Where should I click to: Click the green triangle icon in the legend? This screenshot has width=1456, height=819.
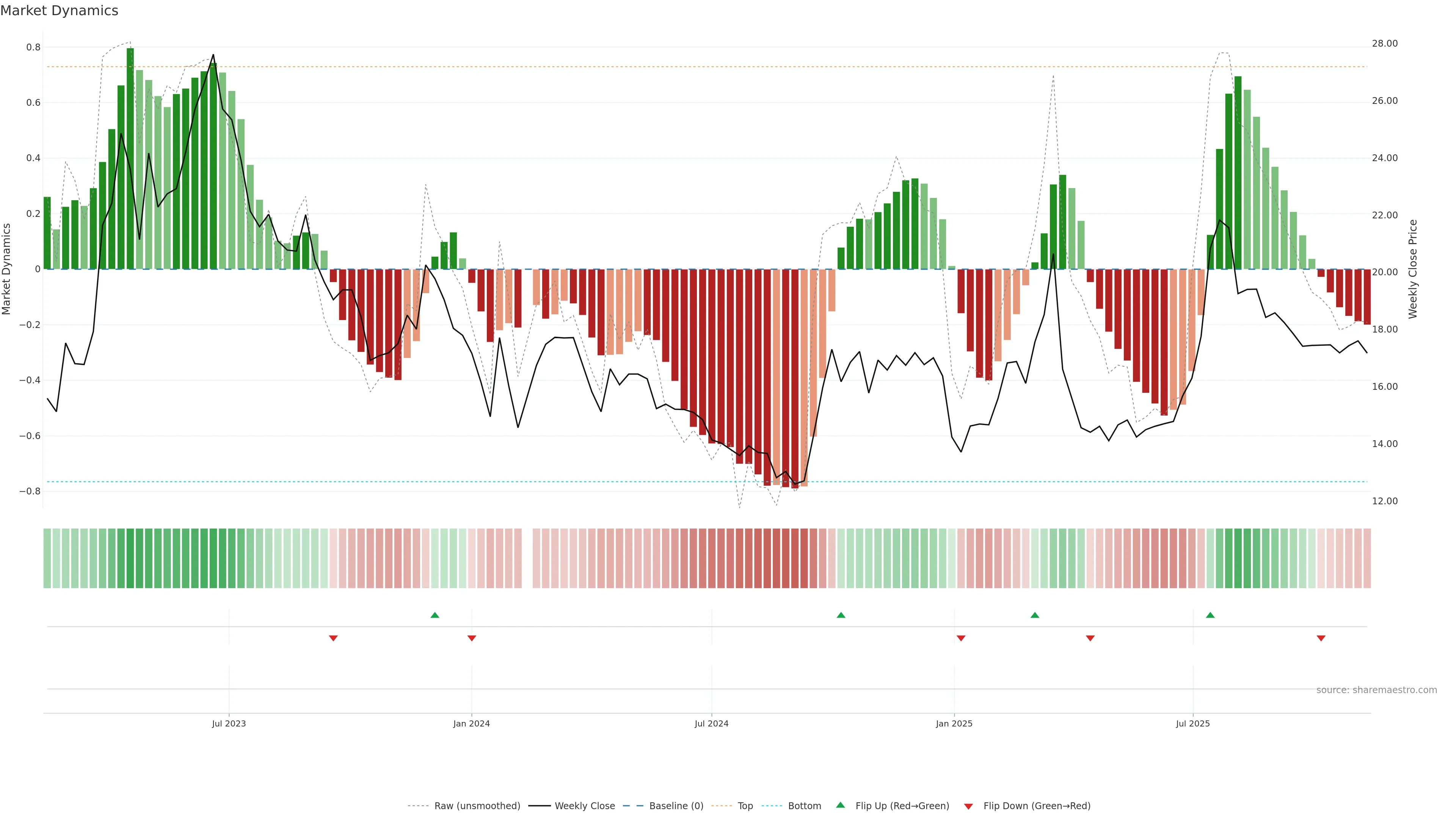(x=841, y=805)
